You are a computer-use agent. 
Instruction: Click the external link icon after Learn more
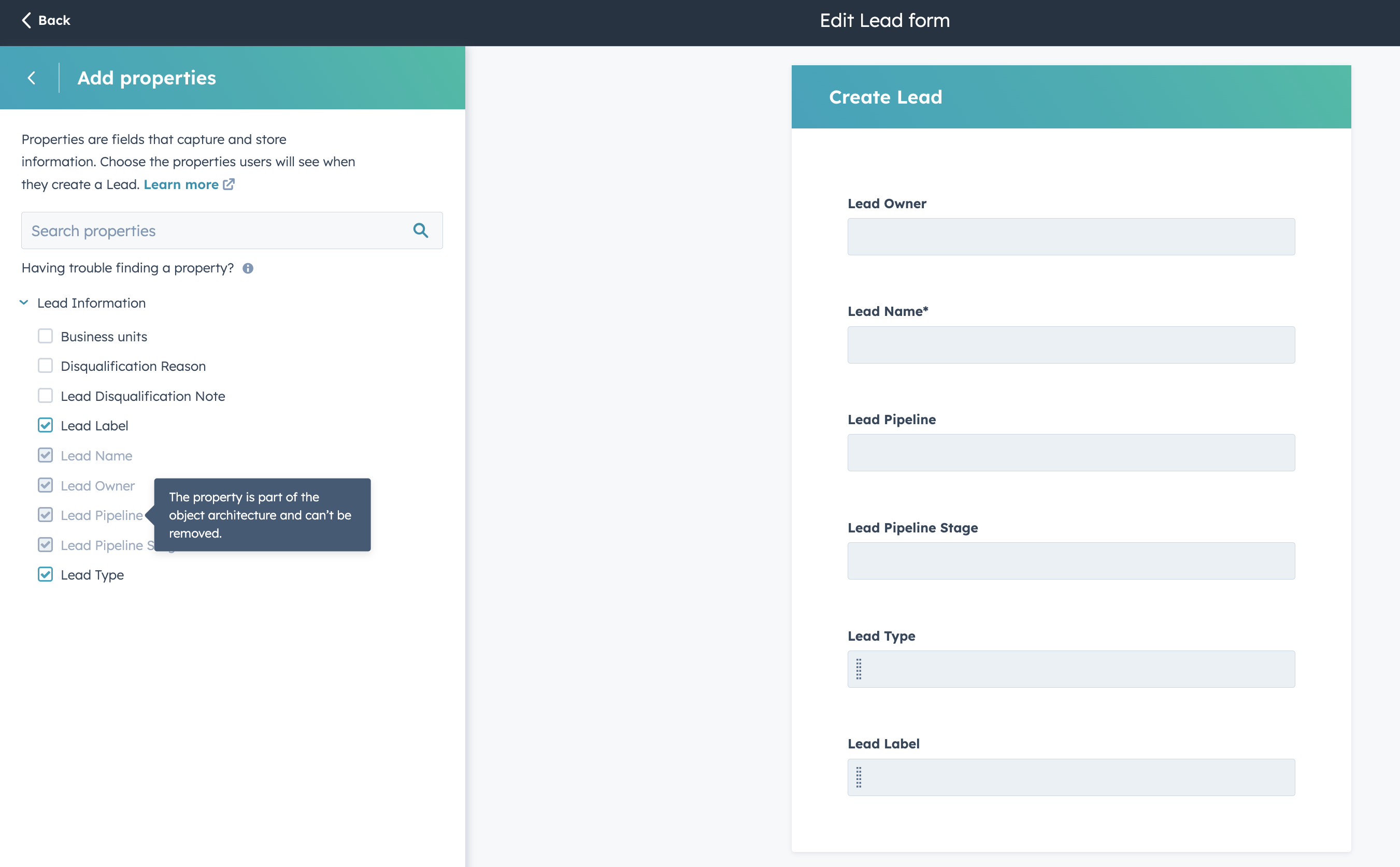[x=229, y=184]
